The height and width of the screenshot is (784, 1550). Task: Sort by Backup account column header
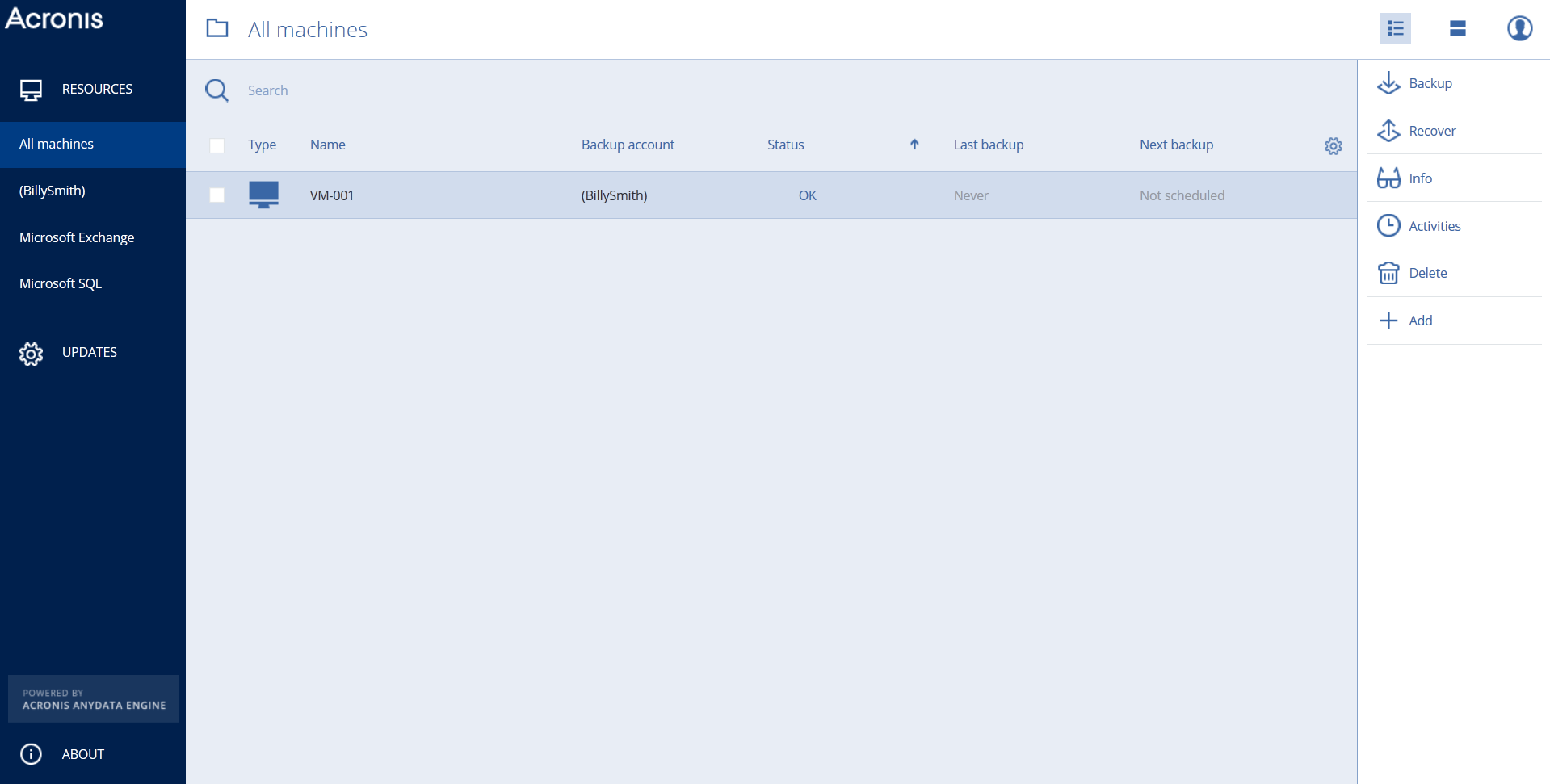(628, 145)
